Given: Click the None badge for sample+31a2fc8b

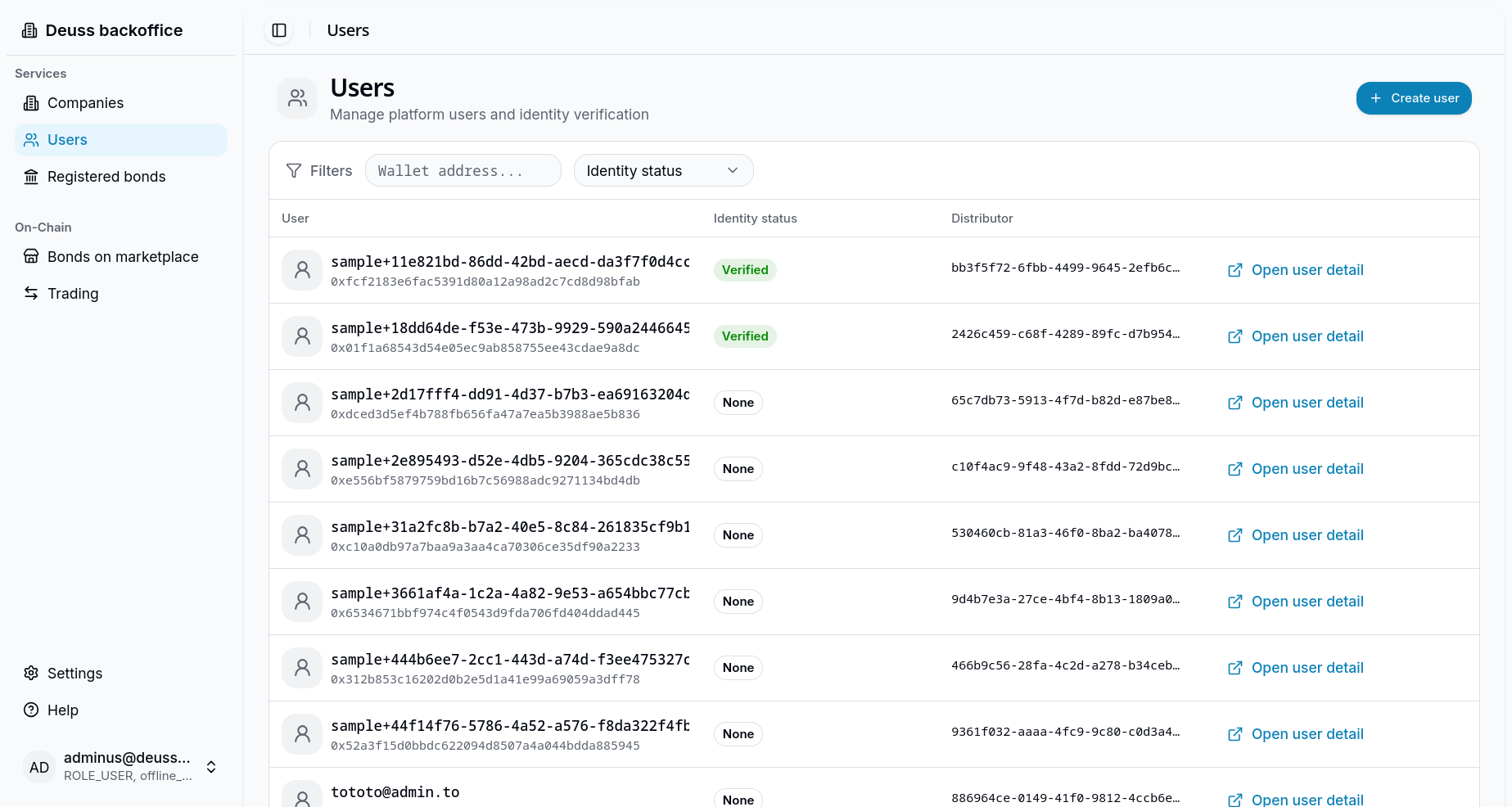Looking at the screenshot, I should coord(738,535).
